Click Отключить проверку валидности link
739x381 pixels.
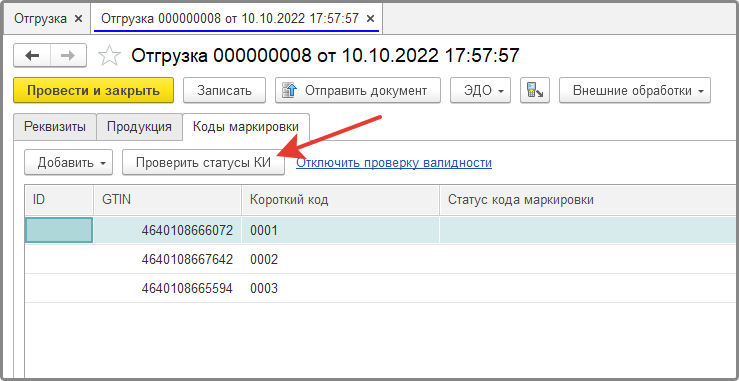click(x=394, y=163)
